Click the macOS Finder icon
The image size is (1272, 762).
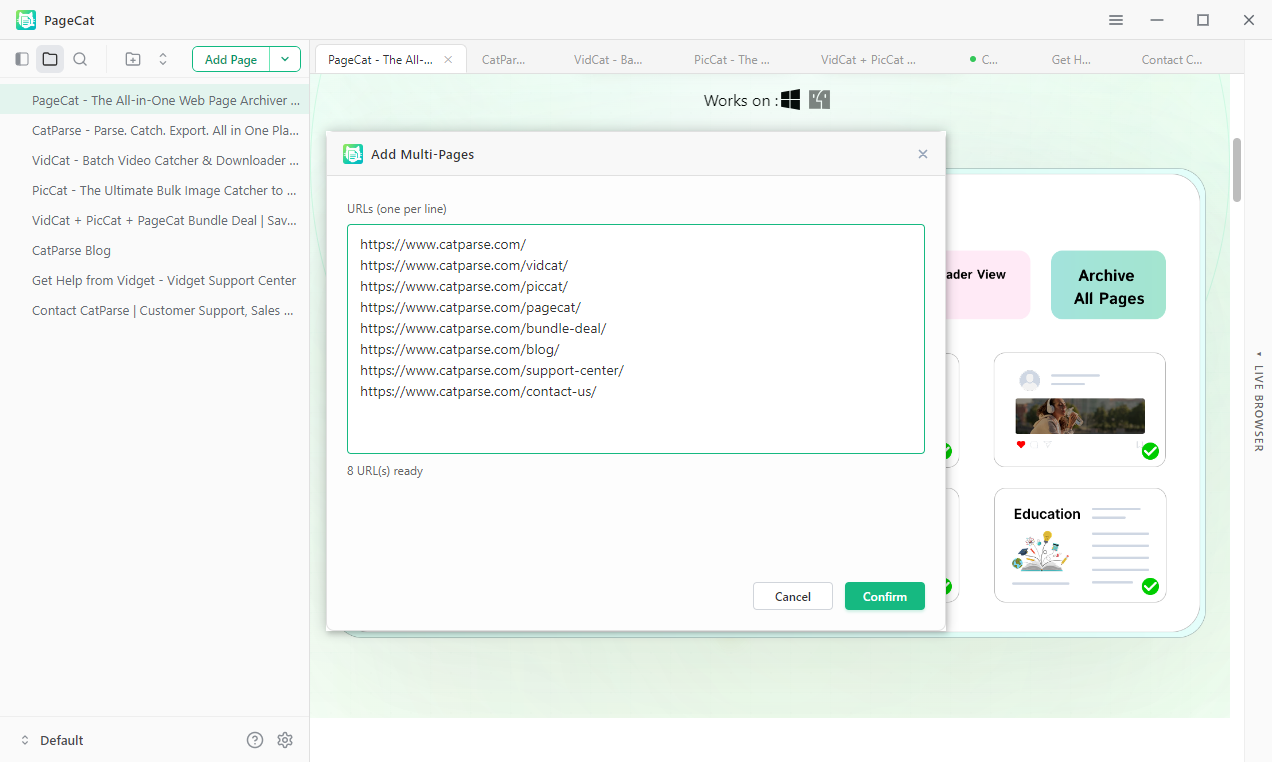pos(820,100)
